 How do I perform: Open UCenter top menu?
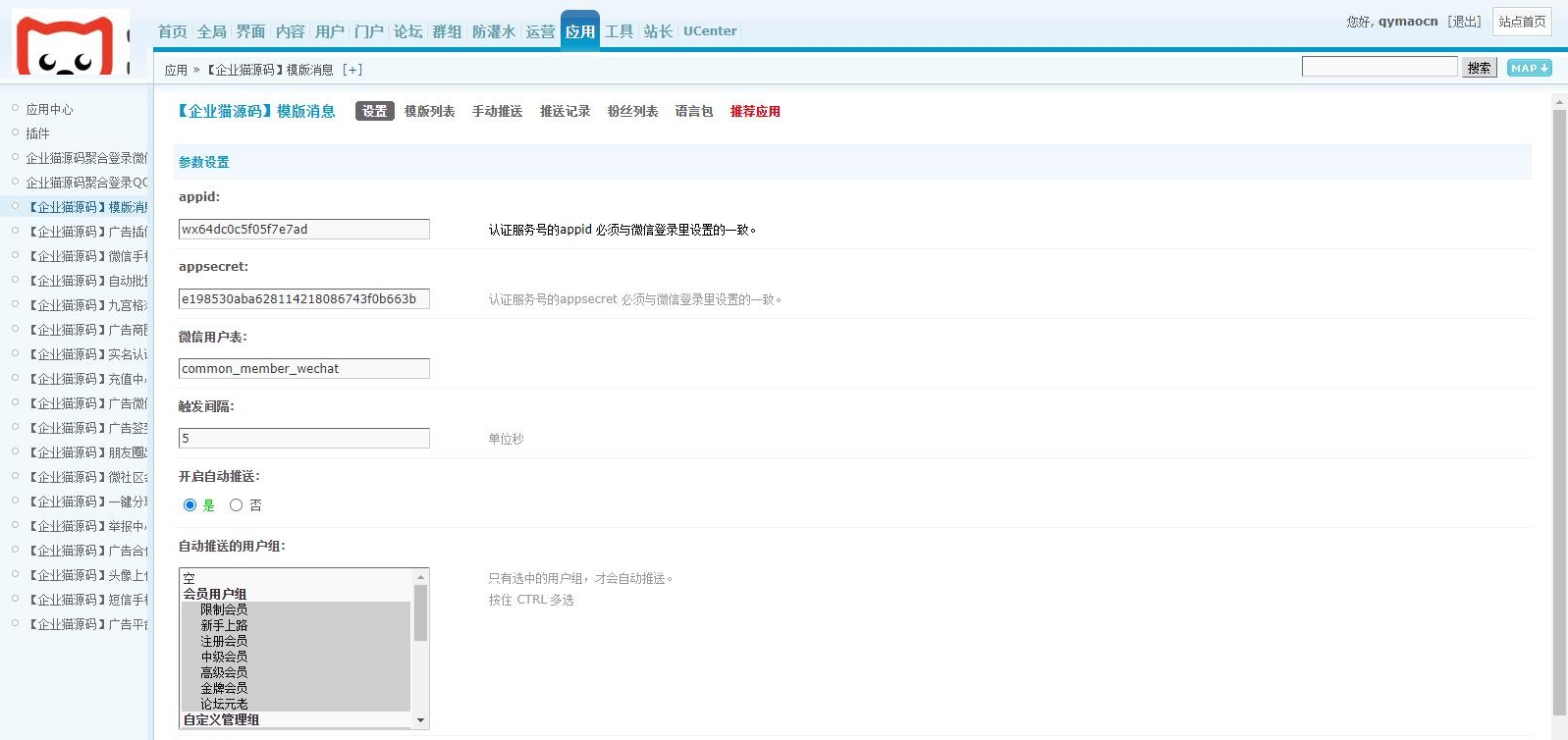(x=710, y=31)
